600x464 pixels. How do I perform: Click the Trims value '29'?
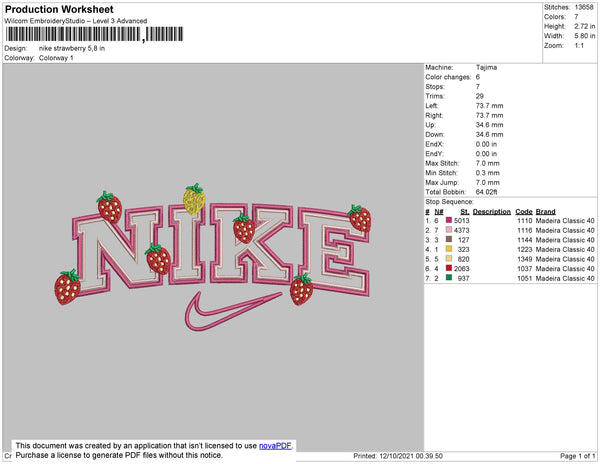(x=480, y=96)
